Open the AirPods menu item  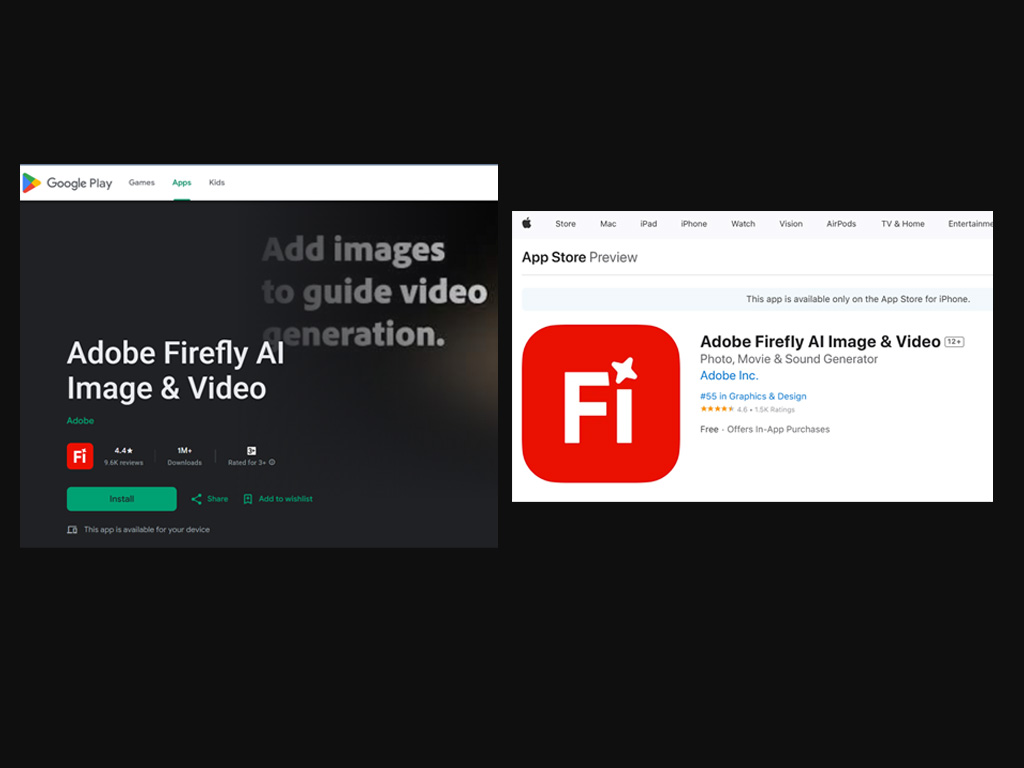[841, 223]
